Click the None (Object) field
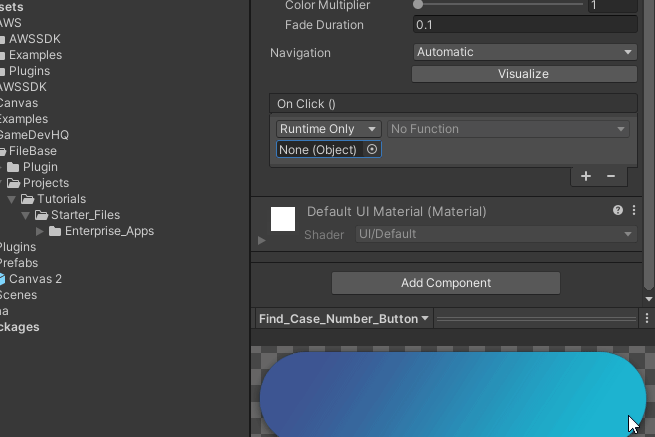The width and height of the screenshot is (655, 437). click(x=328, y=150)
